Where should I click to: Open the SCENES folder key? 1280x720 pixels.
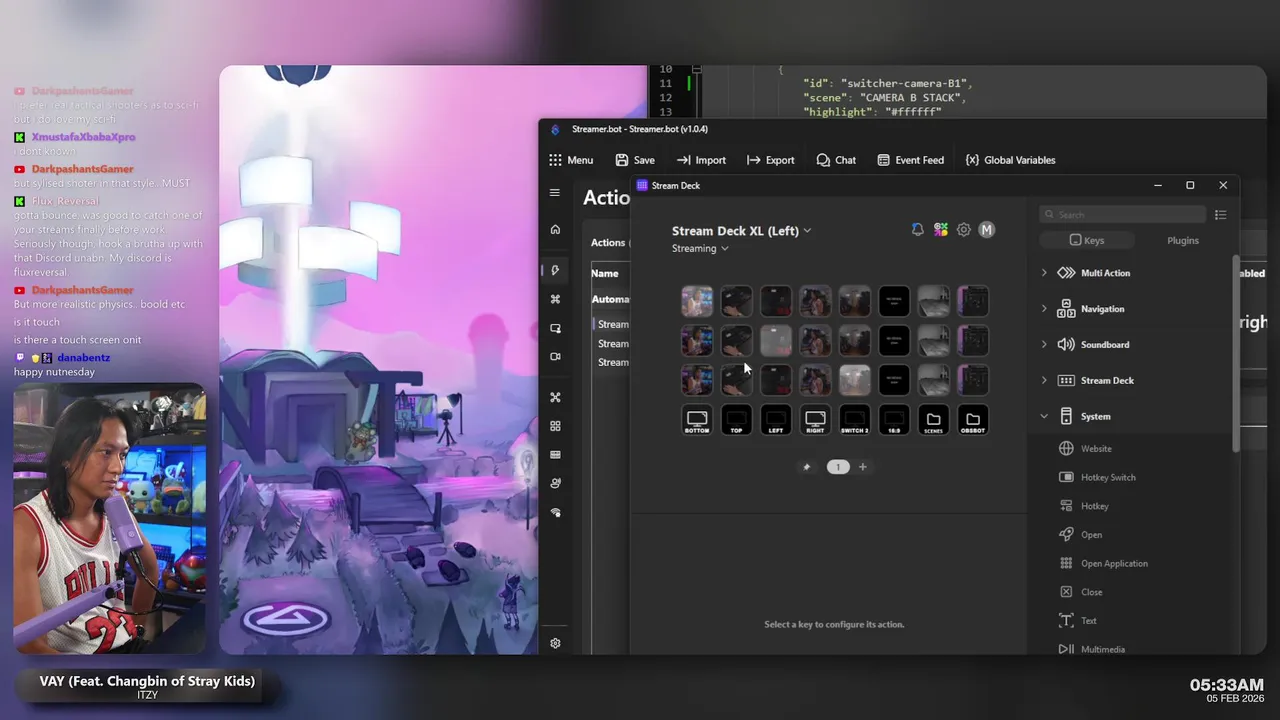point(933,420)
